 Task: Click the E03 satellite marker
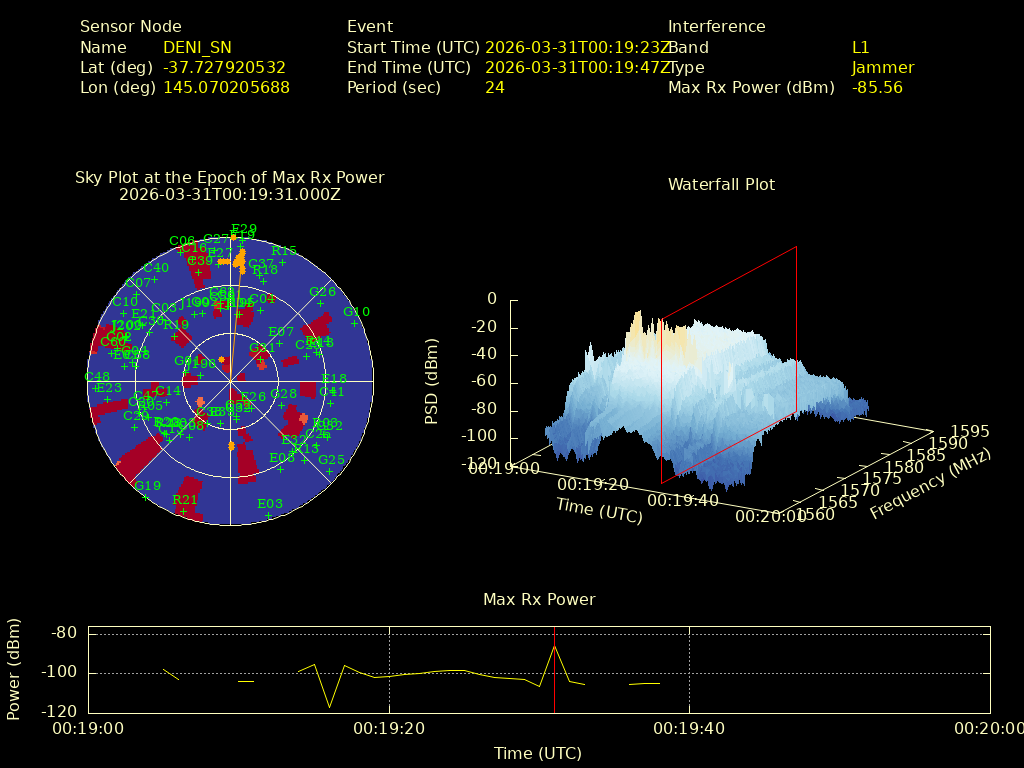pyautogui.click(x=267, y=515)
